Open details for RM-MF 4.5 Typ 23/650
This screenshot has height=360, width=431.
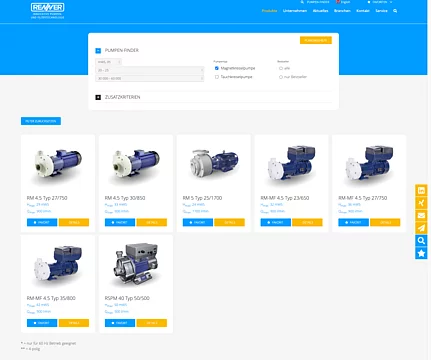coord(307,222)
